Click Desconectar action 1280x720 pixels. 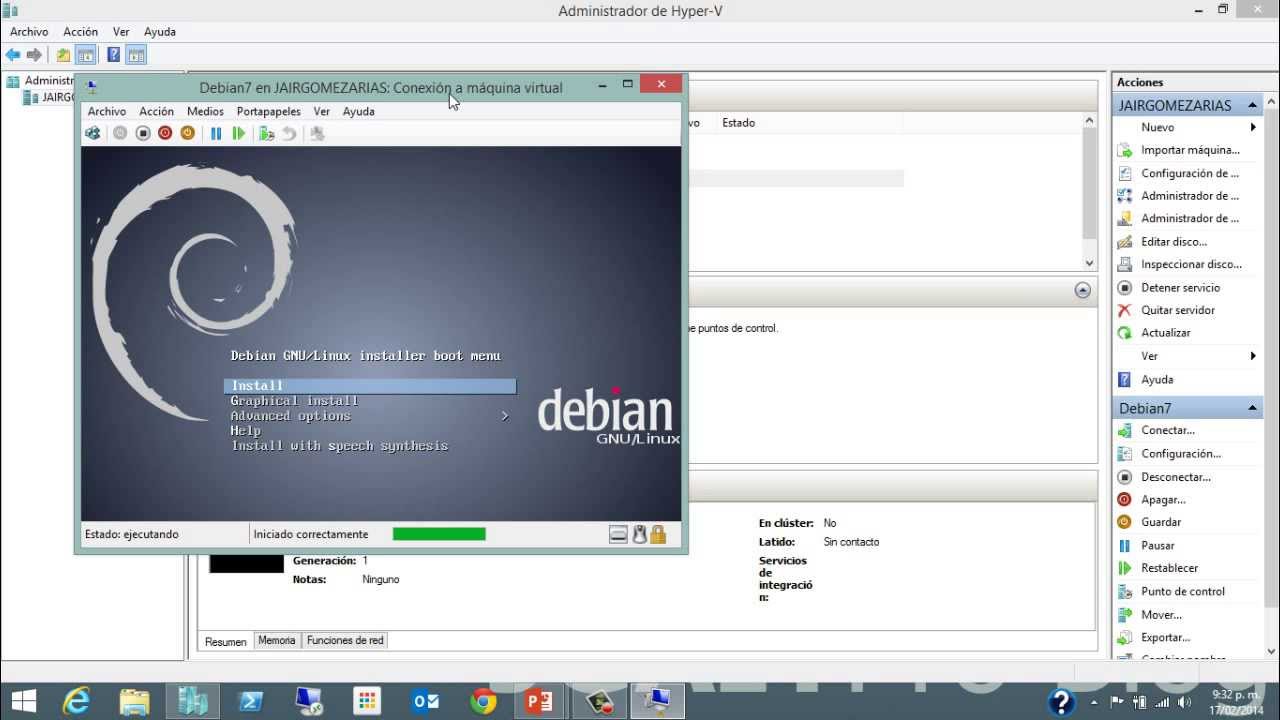pos(1176,477)
